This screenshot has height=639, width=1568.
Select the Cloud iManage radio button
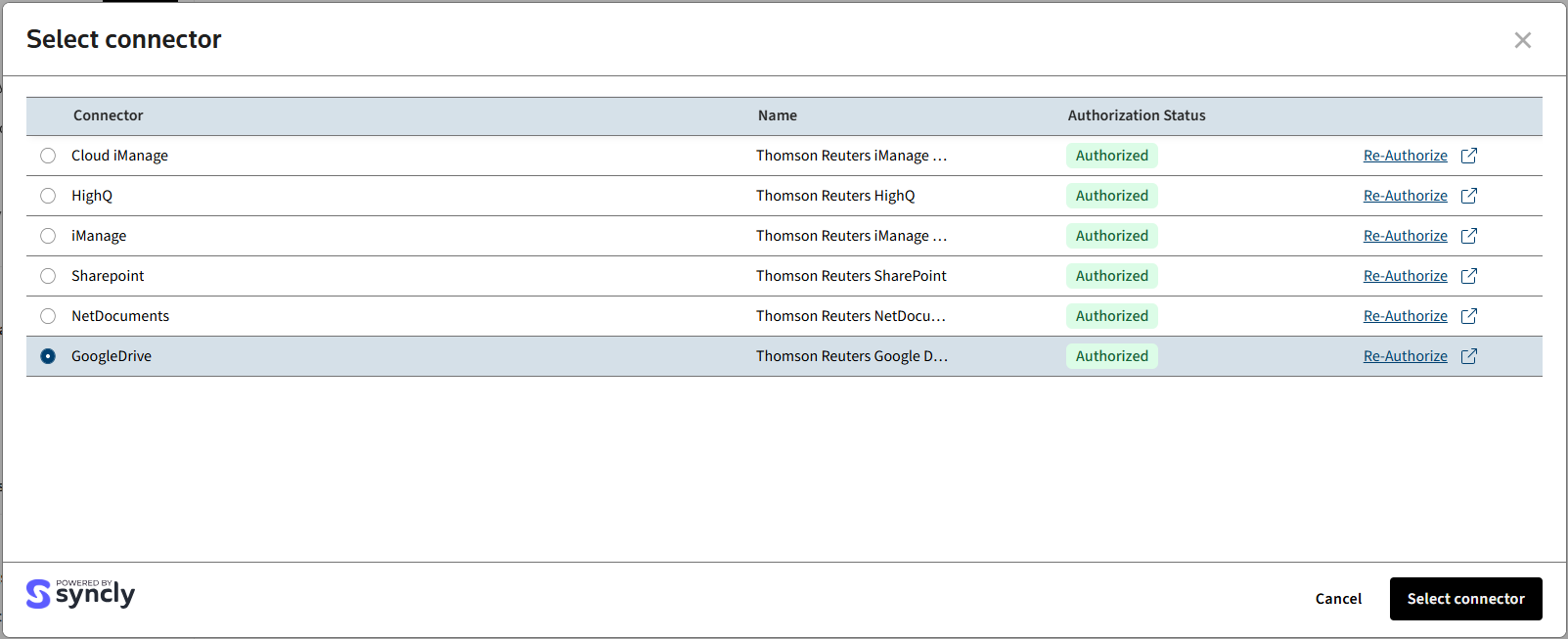(48, 156)
